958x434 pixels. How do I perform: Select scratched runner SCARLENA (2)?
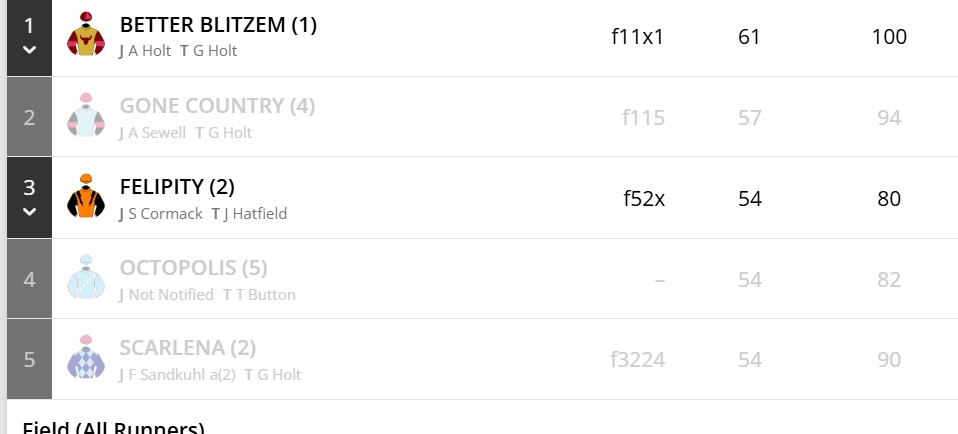point(187,348)
